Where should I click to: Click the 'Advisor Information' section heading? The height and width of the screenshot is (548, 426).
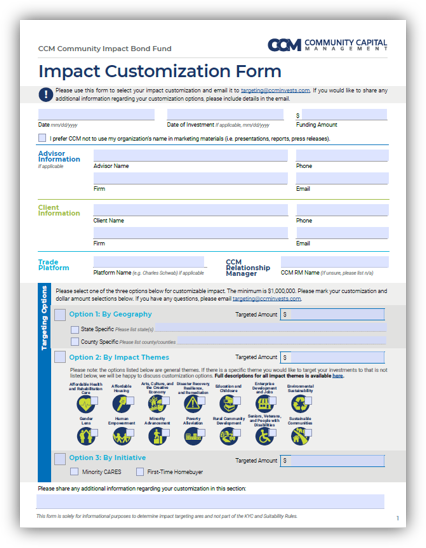[59, 156]
